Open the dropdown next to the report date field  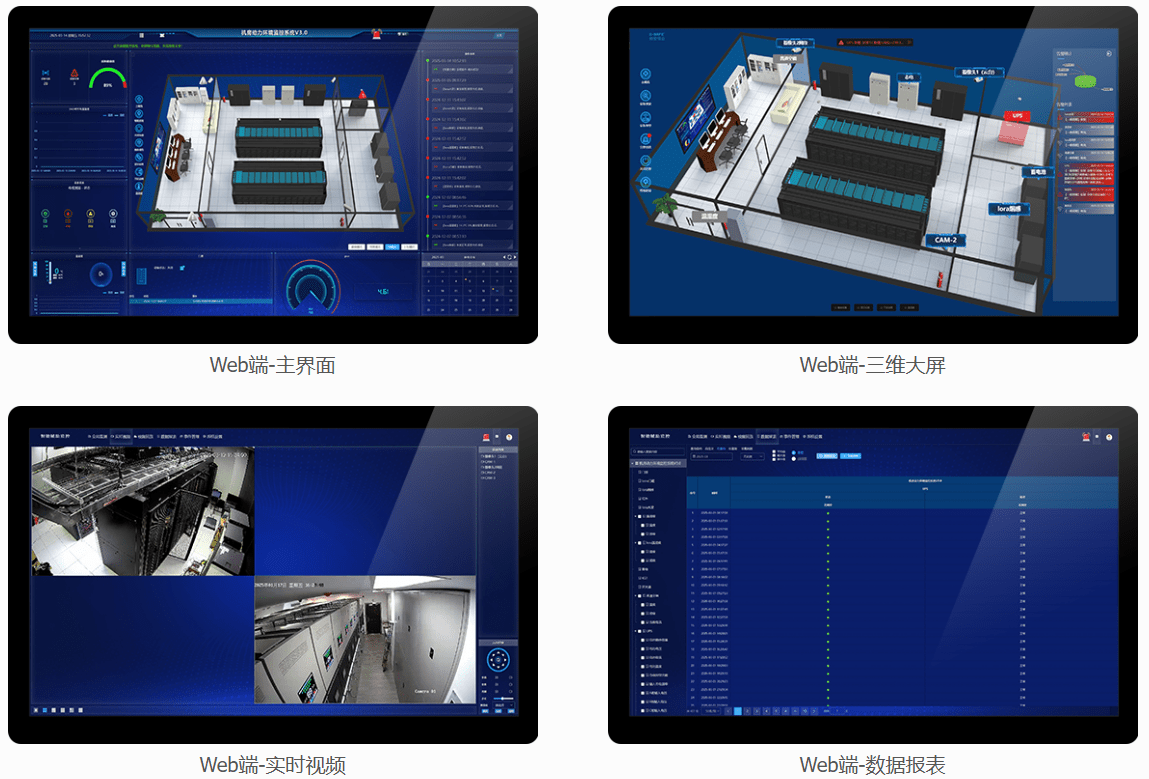click(751, 456)
